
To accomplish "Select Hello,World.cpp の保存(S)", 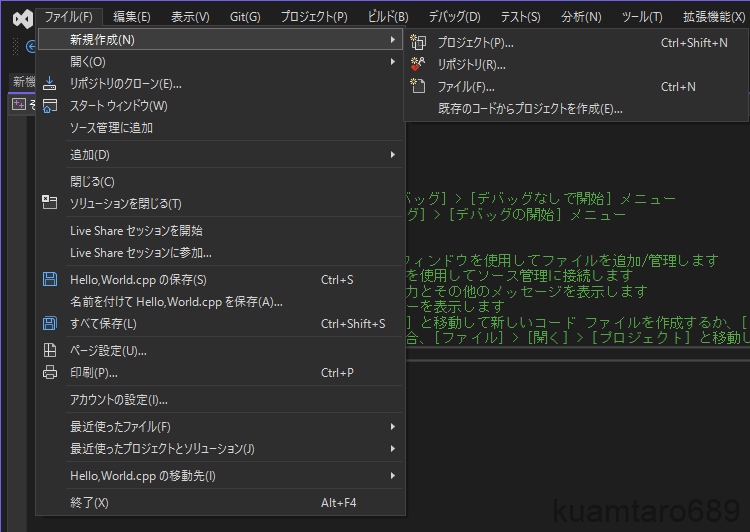I will (x=220, y=279).
